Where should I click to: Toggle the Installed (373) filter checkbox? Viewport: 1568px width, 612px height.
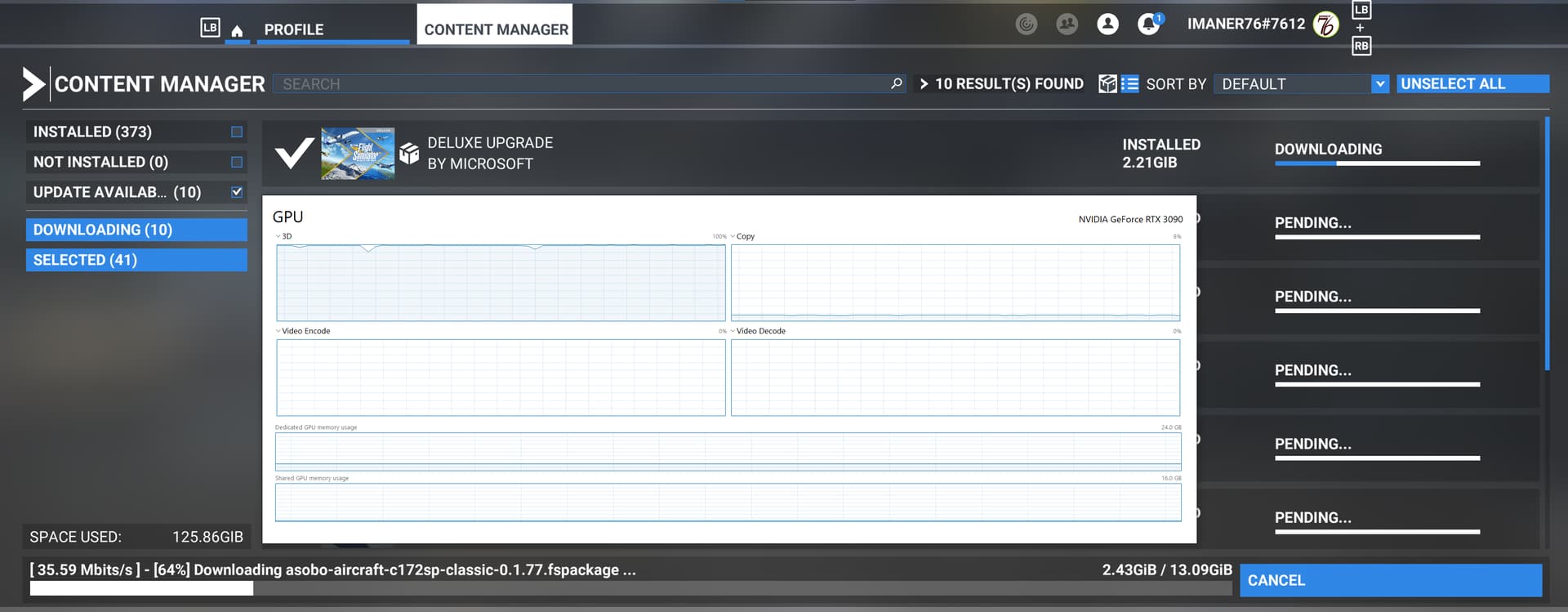pos(237,132)
